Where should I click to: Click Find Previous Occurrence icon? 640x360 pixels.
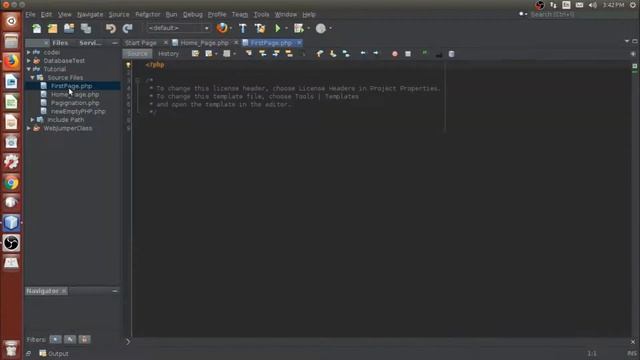pos(262,53)
